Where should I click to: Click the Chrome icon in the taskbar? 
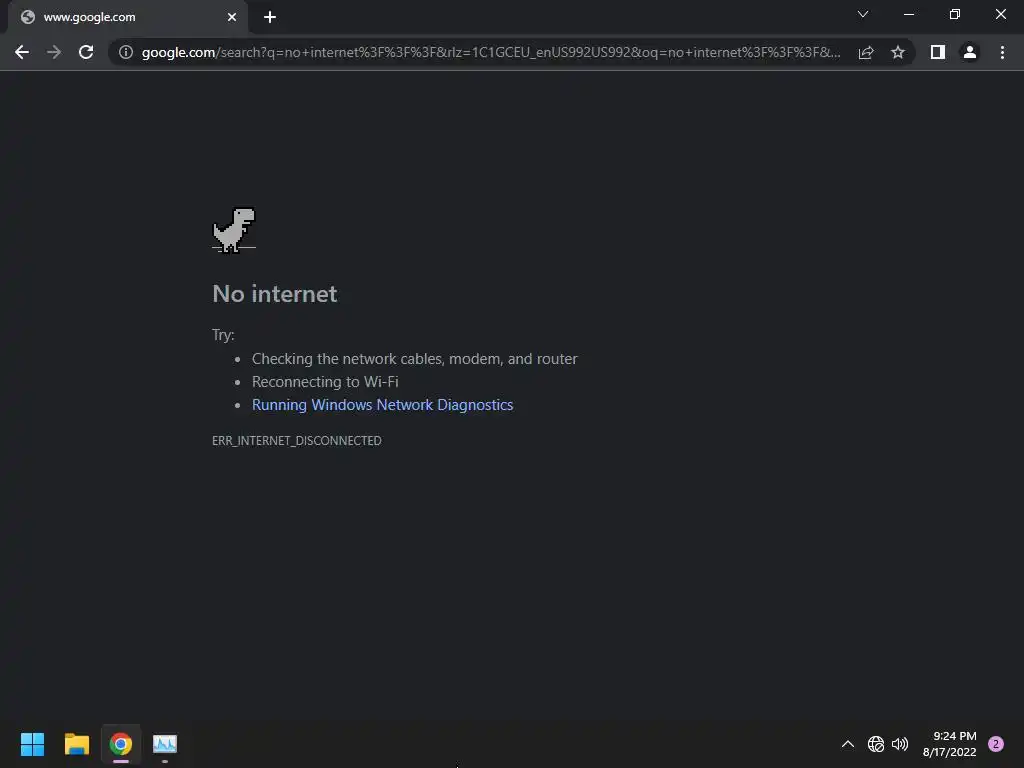click(x=121, y=744)
